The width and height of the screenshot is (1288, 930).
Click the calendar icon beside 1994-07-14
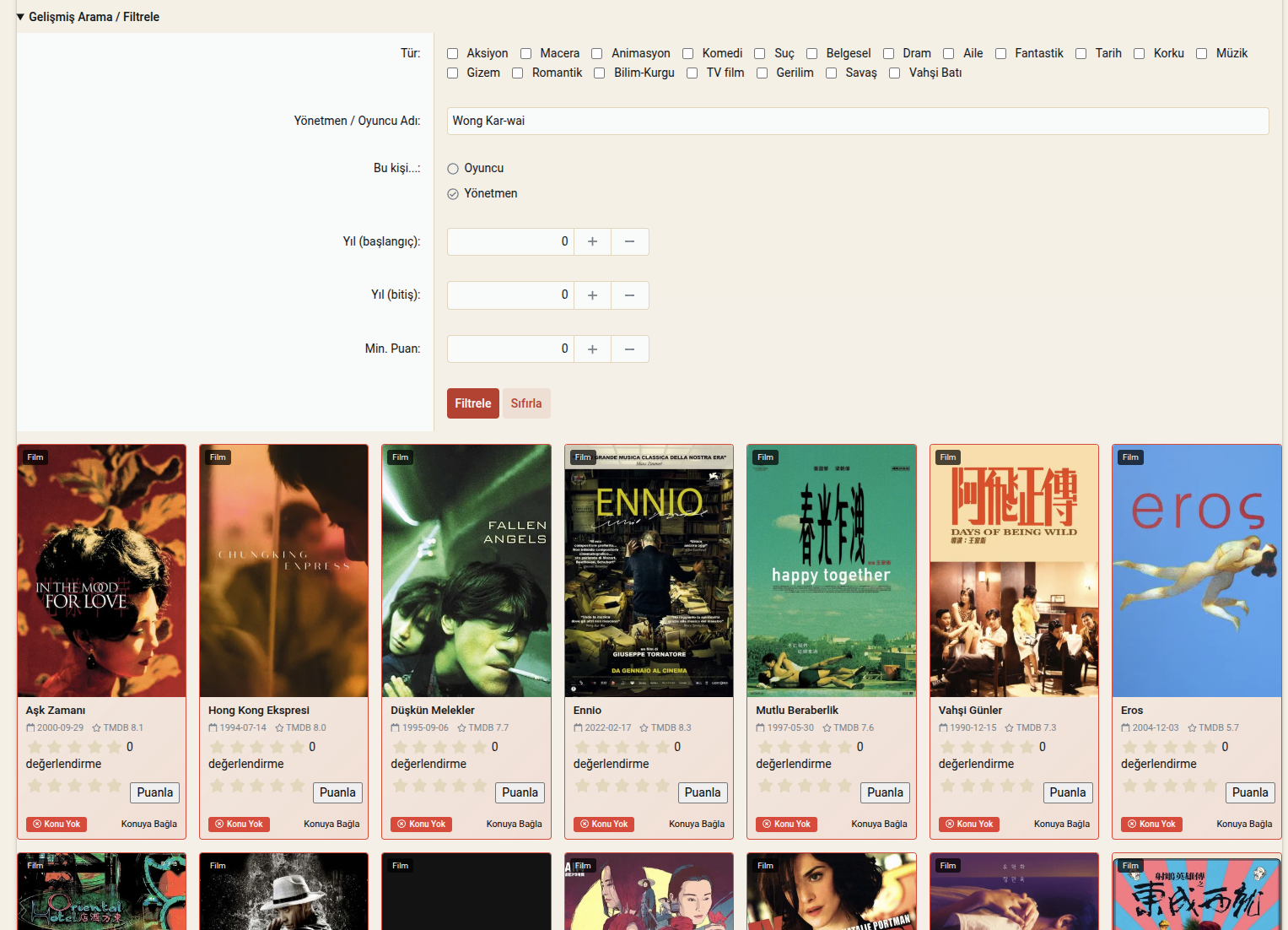pos(213,728)
